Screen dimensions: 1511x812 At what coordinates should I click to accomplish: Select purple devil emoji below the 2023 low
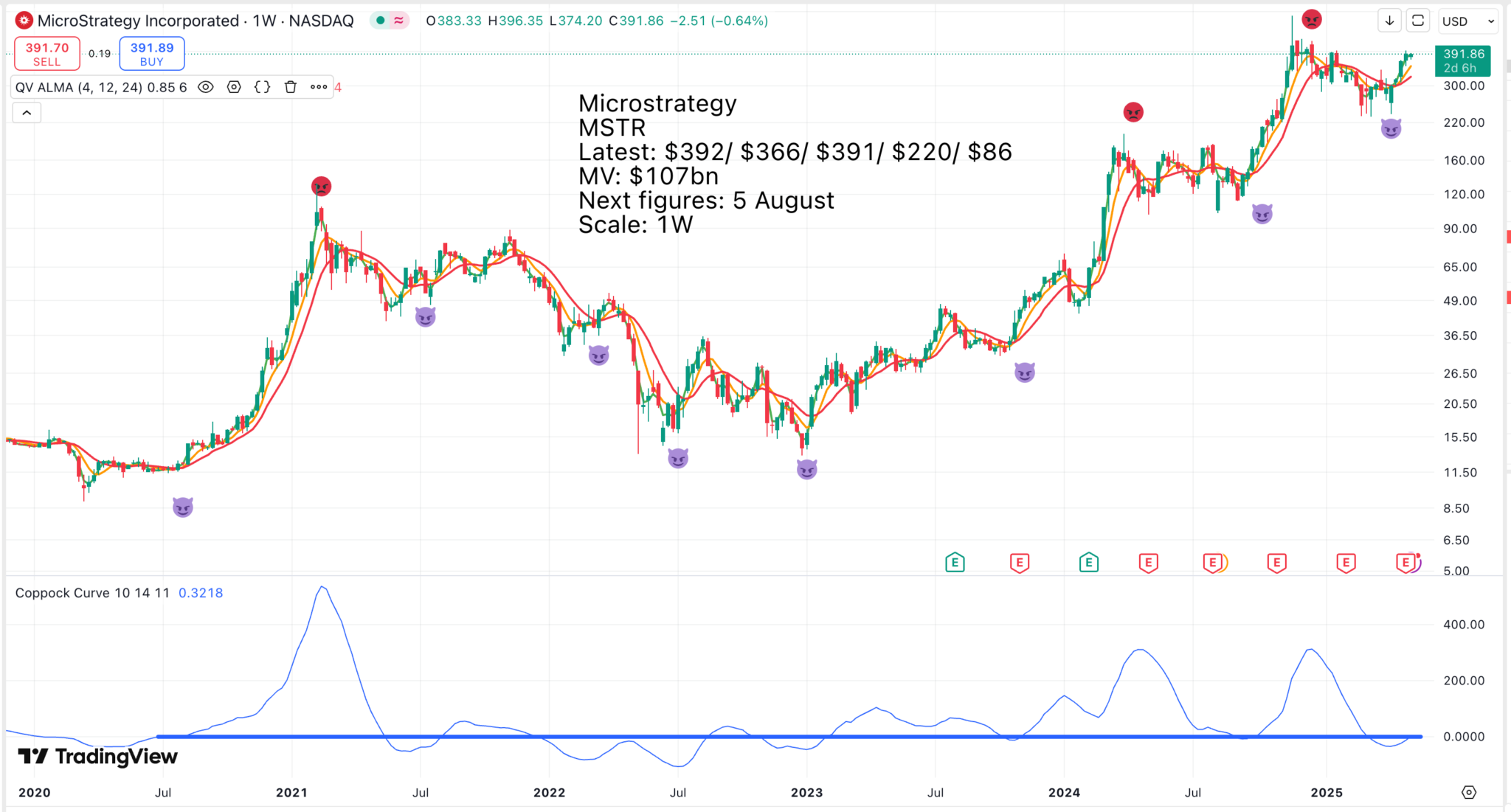[807, 469]
